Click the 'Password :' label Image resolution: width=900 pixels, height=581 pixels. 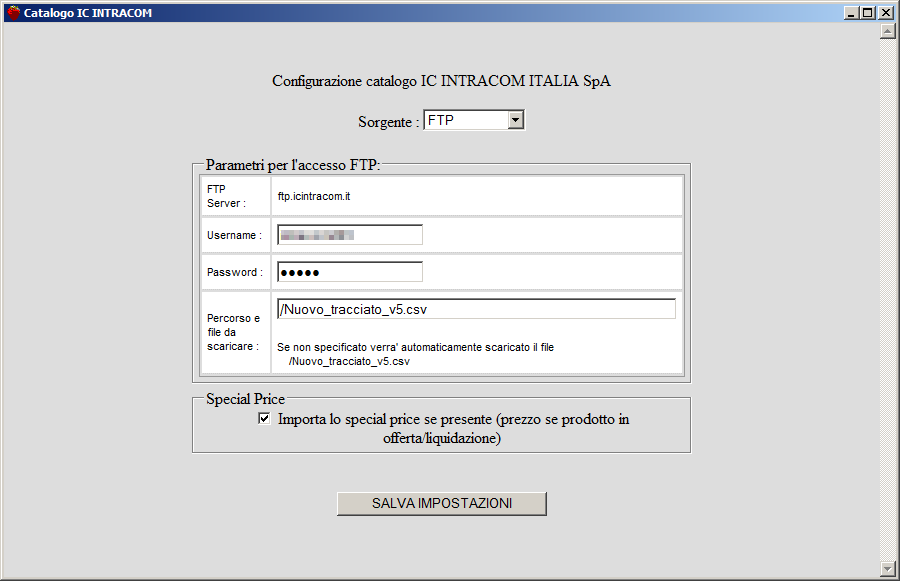click(235, 272)
